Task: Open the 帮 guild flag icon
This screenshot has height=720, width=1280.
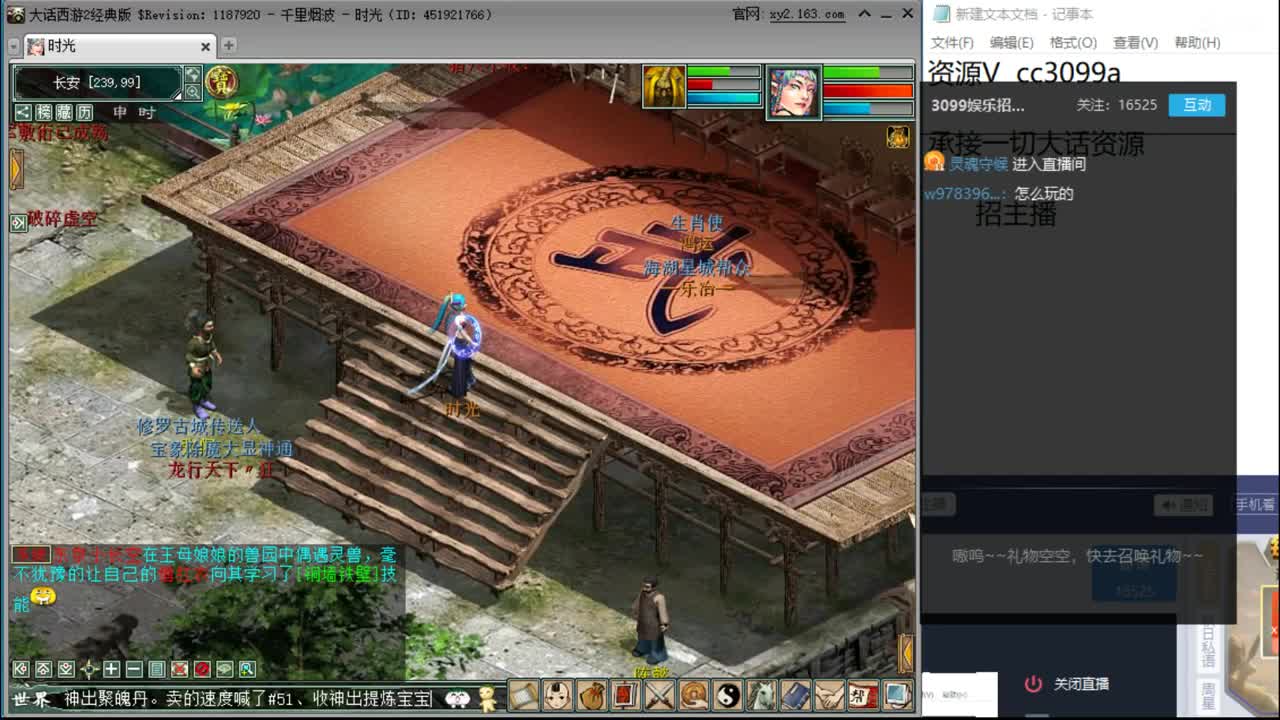Action: (862, 695)
